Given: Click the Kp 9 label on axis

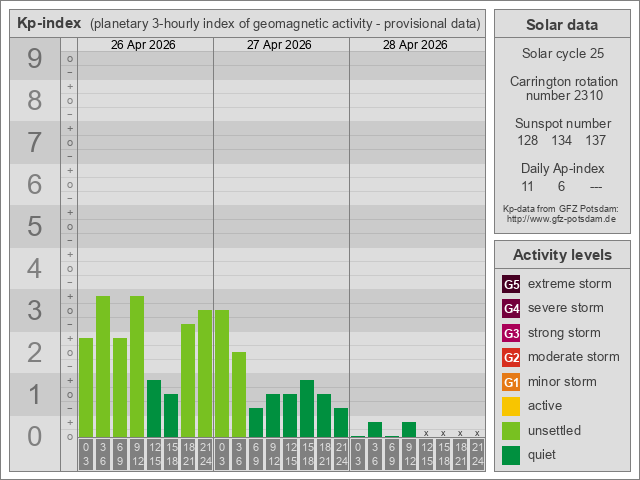Looking at the screenshot, I should click(35, 59).
